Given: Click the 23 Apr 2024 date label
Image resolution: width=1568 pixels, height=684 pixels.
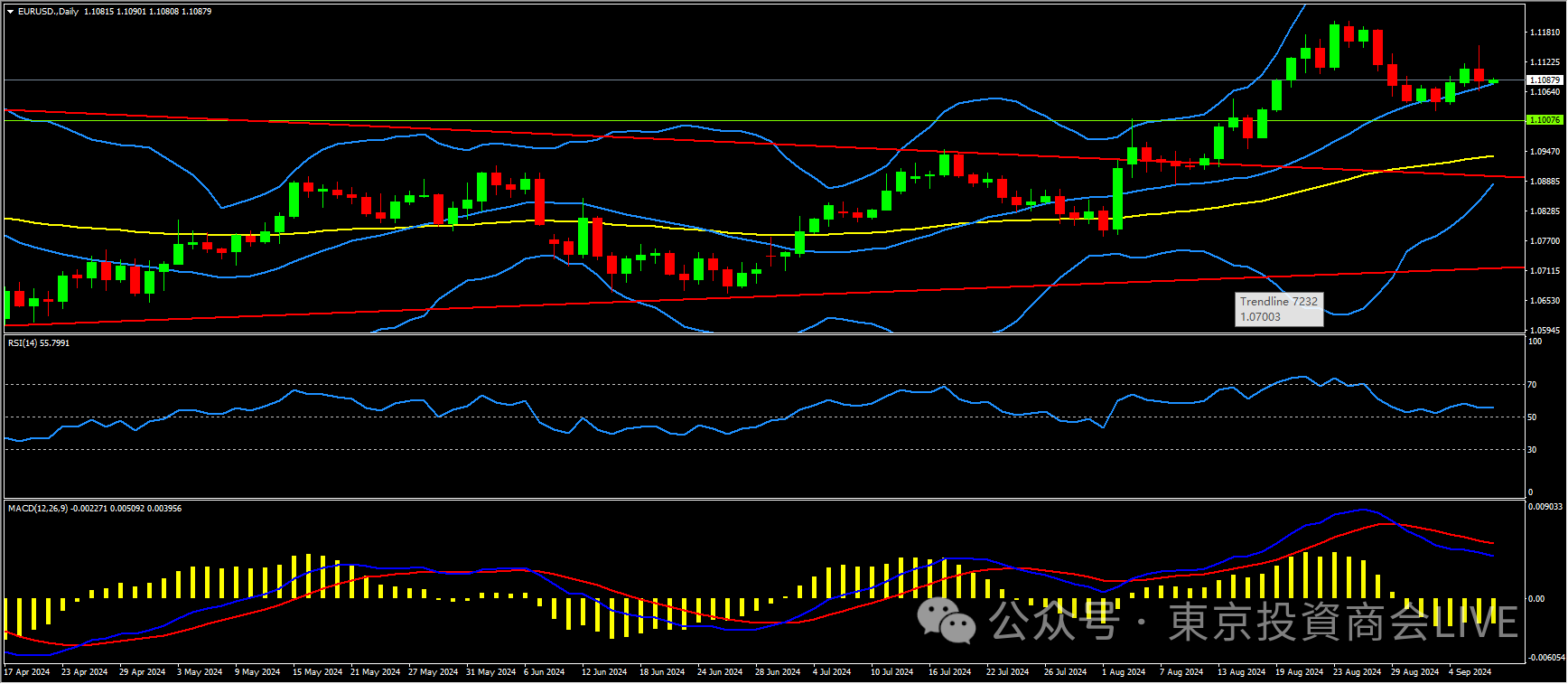Looking at the screenshot, I should coord(84,672).
